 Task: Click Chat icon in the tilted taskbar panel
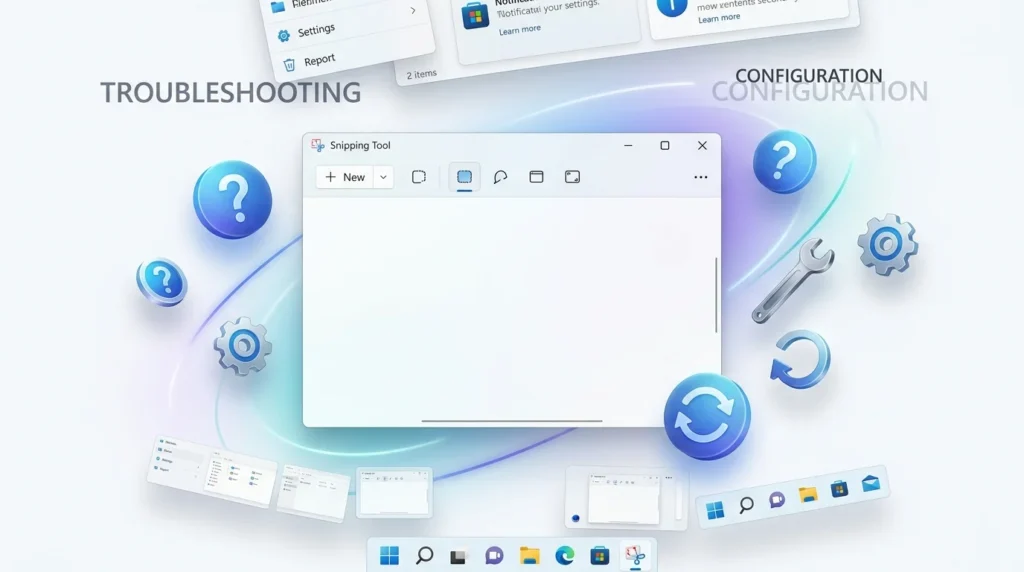tap(776, 500)
